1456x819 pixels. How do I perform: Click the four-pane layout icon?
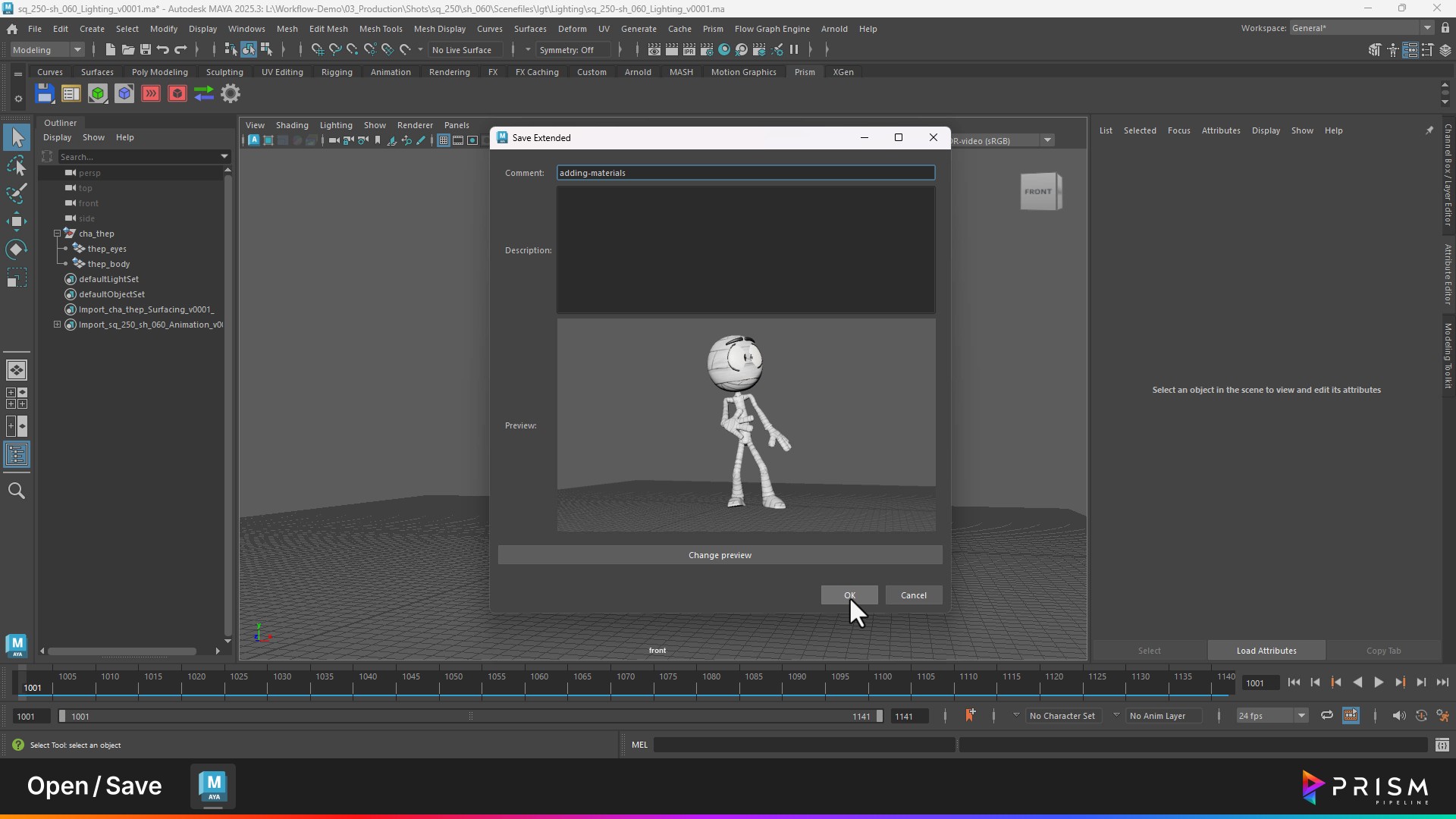click(17, 398)
